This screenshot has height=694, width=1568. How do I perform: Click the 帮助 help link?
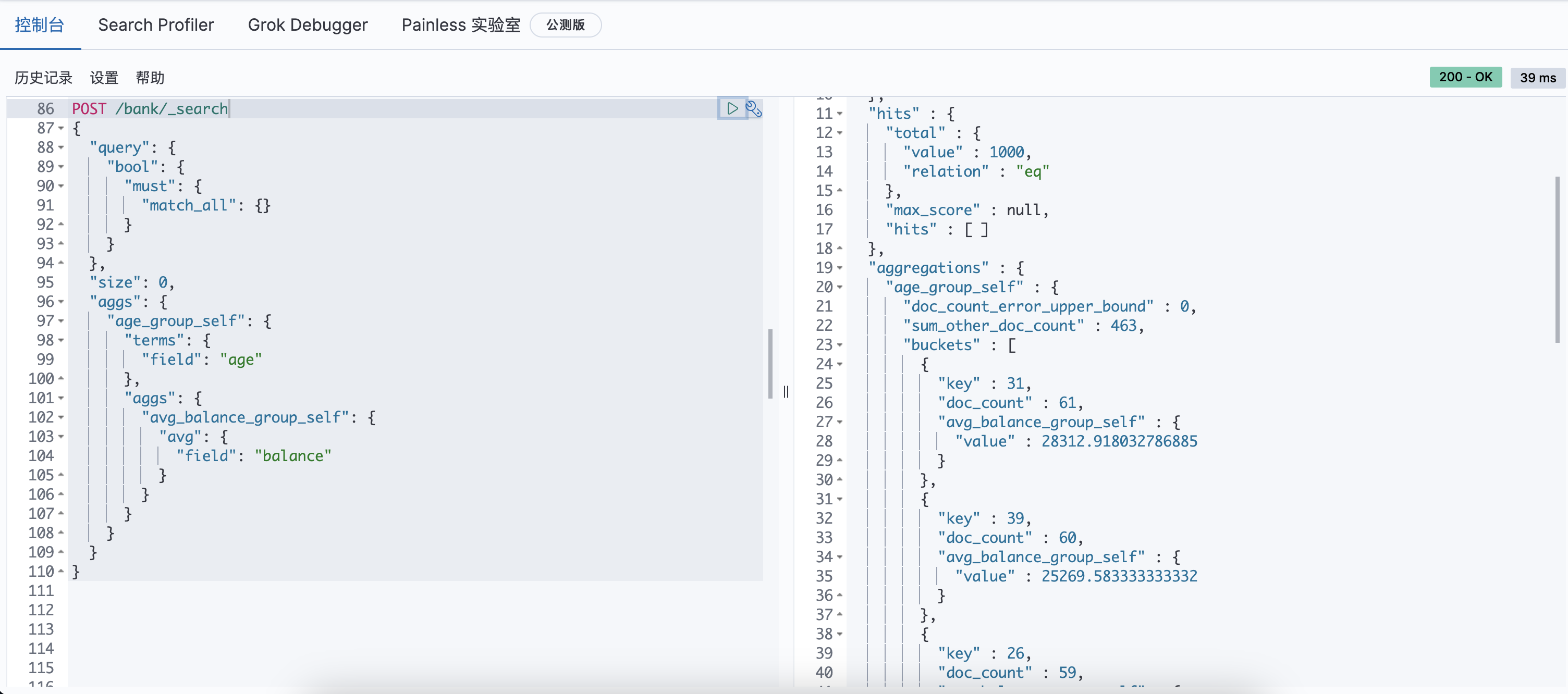pos(150,78)
